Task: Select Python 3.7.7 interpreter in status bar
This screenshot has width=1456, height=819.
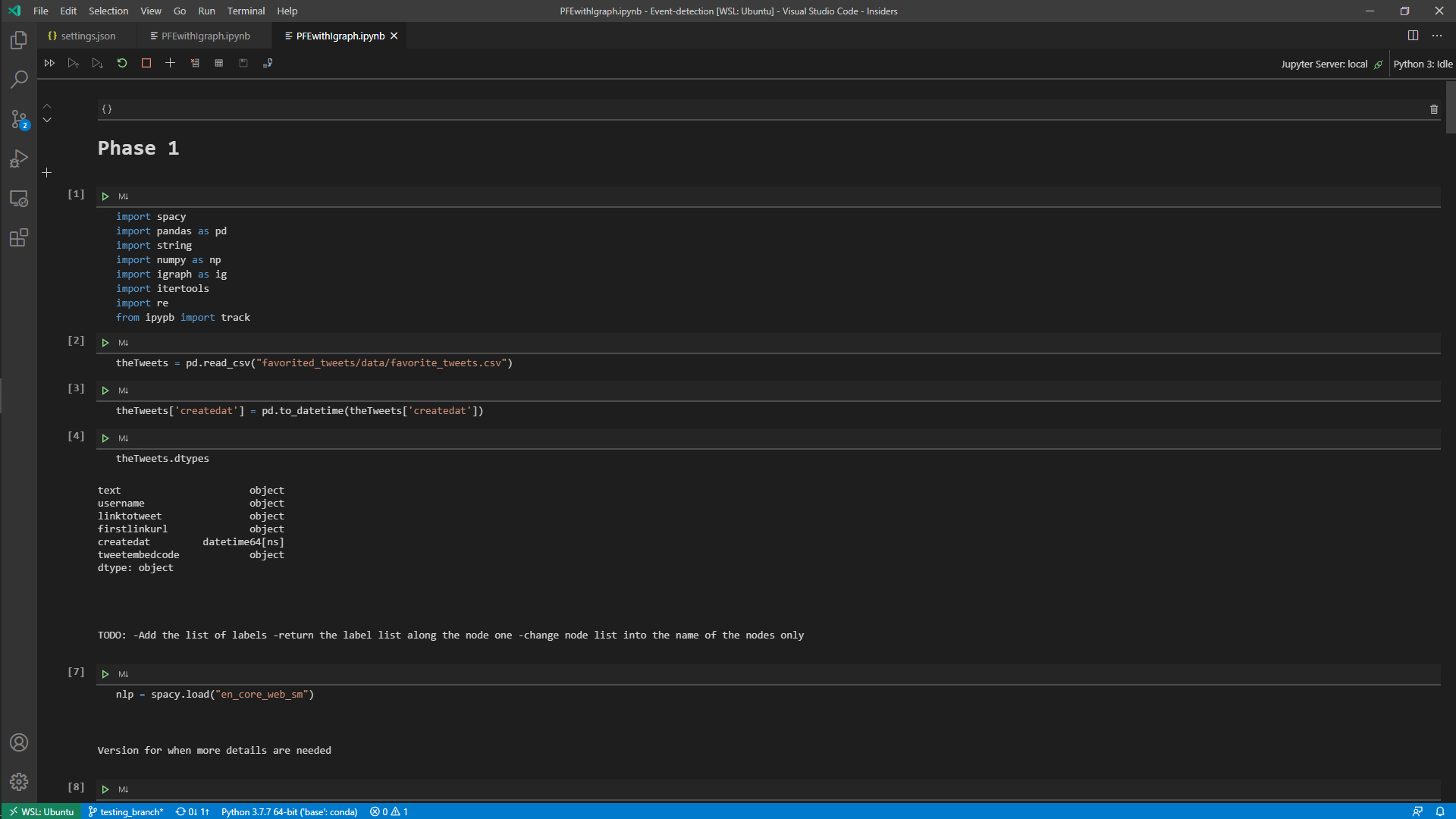Action: (288, 811)
